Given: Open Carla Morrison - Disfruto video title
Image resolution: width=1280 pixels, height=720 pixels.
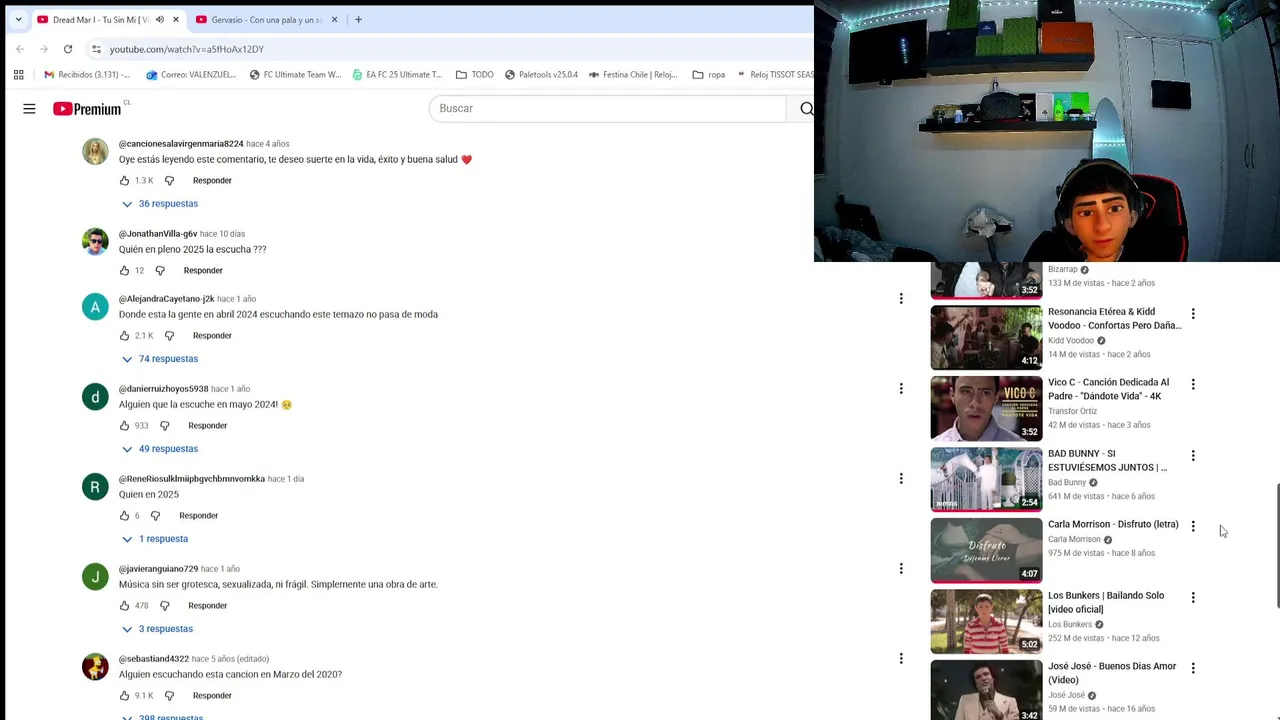Looking at the screenshot, I should click(x=1113, y=524).
